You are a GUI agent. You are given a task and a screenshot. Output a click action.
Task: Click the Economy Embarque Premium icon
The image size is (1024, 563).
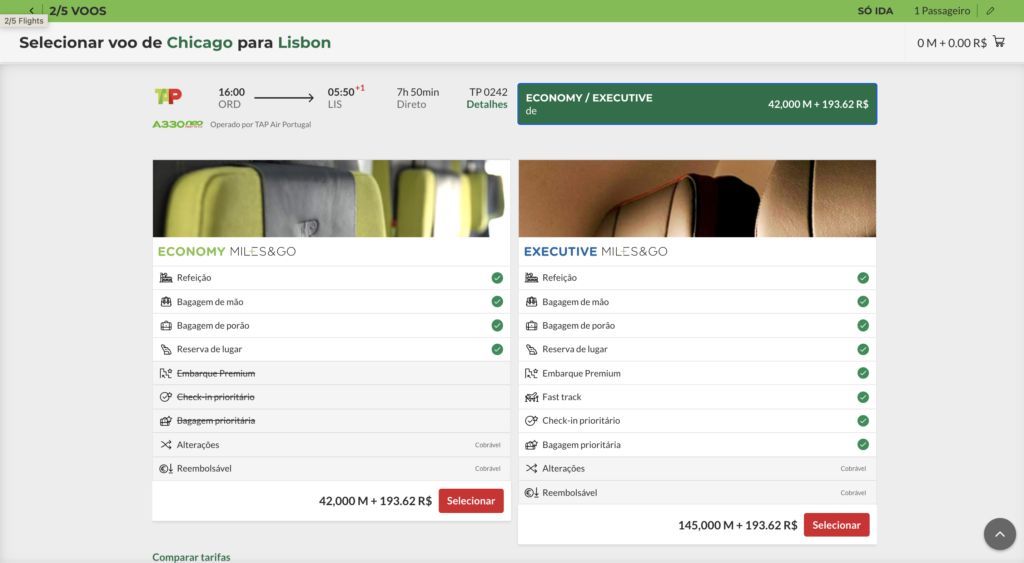click(x=166, y=374)
